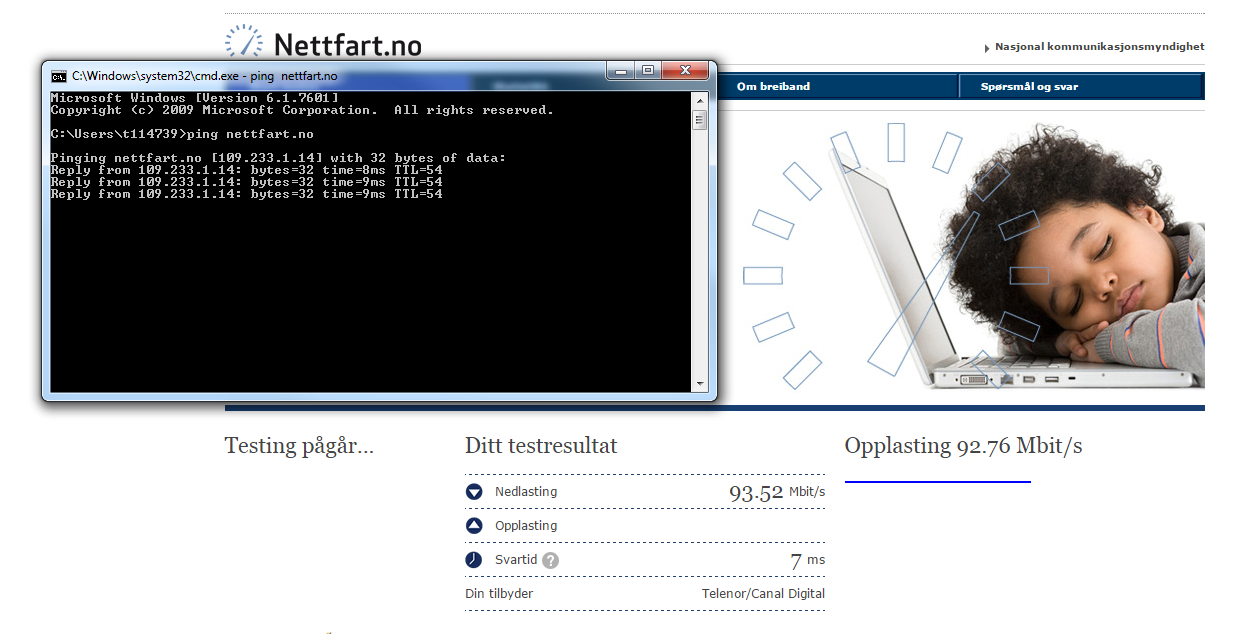Follow the Nasjonal kommunikasjonsmyndighet link

click(1099, 47)
